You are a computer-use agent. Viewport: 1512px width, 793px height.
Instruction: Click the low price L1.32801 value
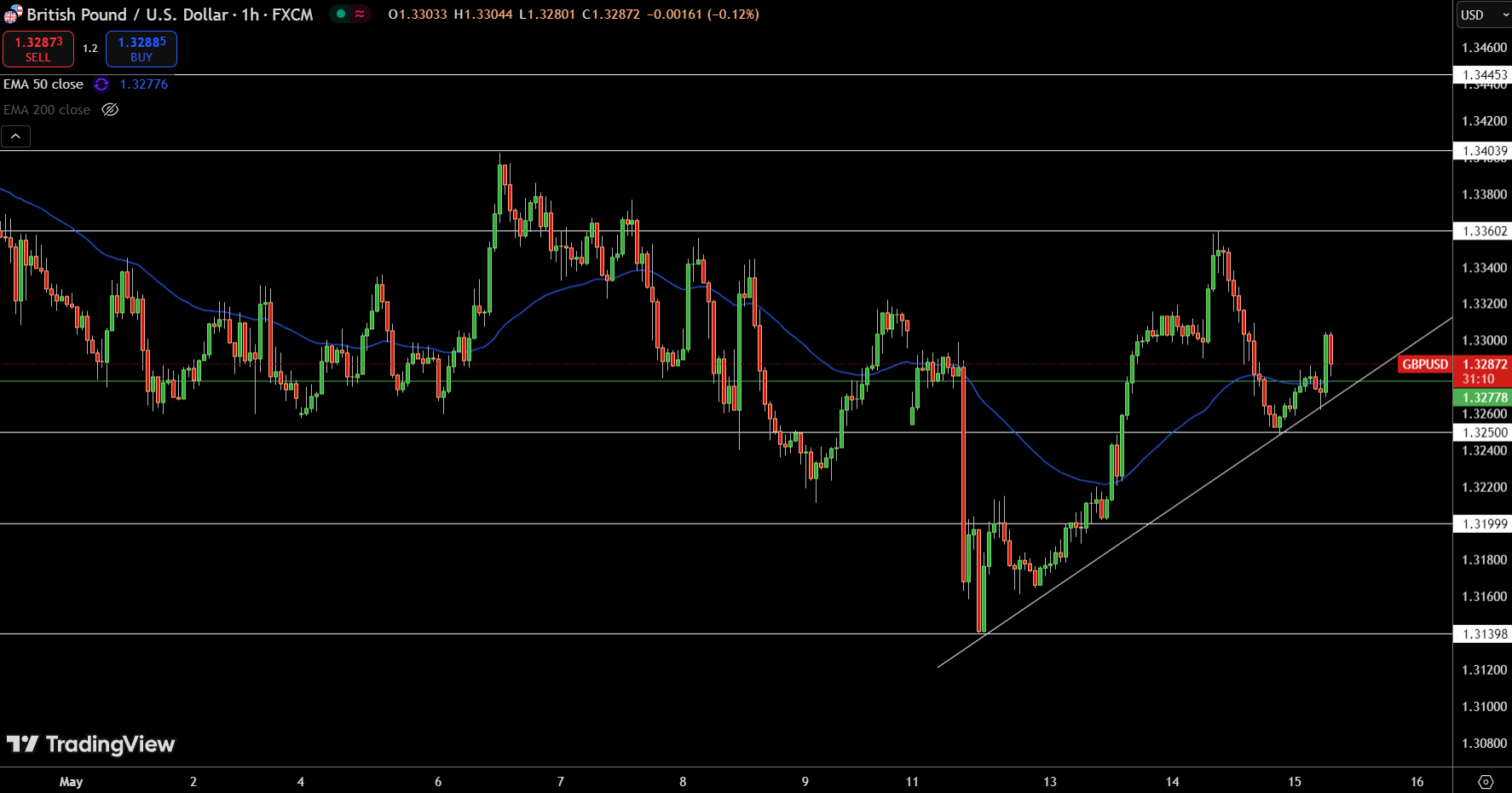click(x=547, y=14)
